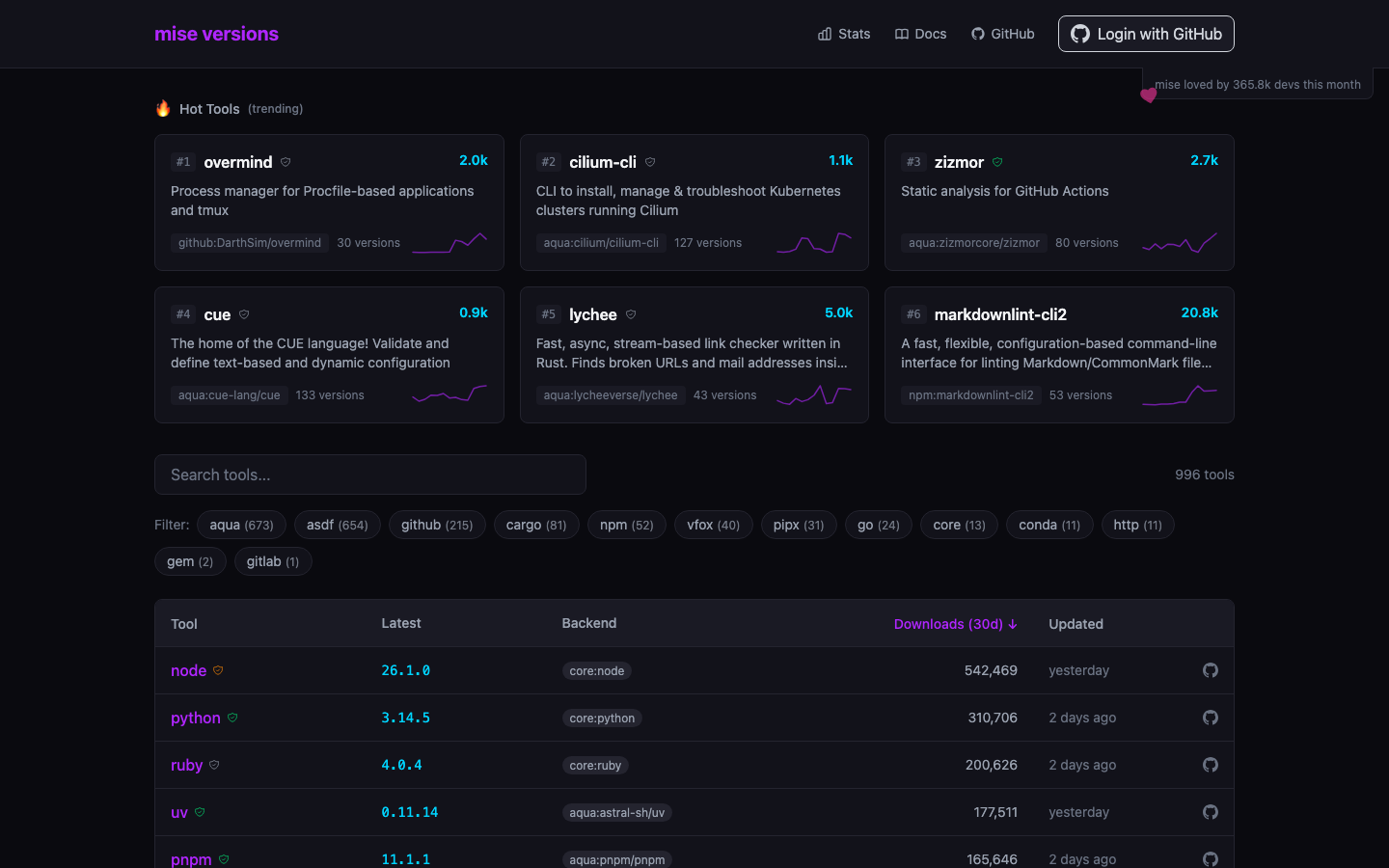Click the lychee trend sparkline
Image resolution: width=1389 pixels, height=868 pixels.
click(814, 394)
